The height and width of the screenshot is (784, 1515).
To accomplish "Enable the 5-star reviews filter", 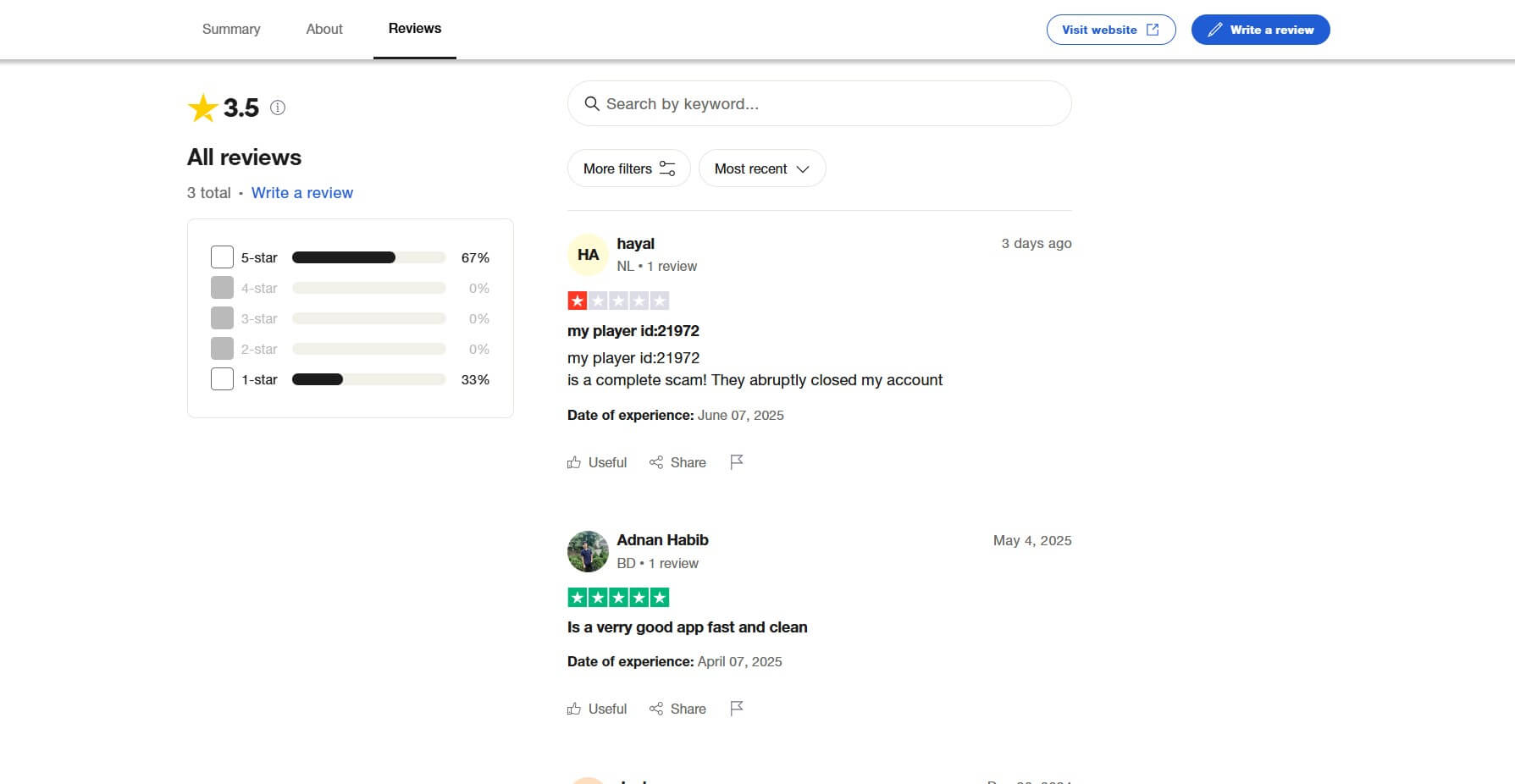I will click(221, 257).
